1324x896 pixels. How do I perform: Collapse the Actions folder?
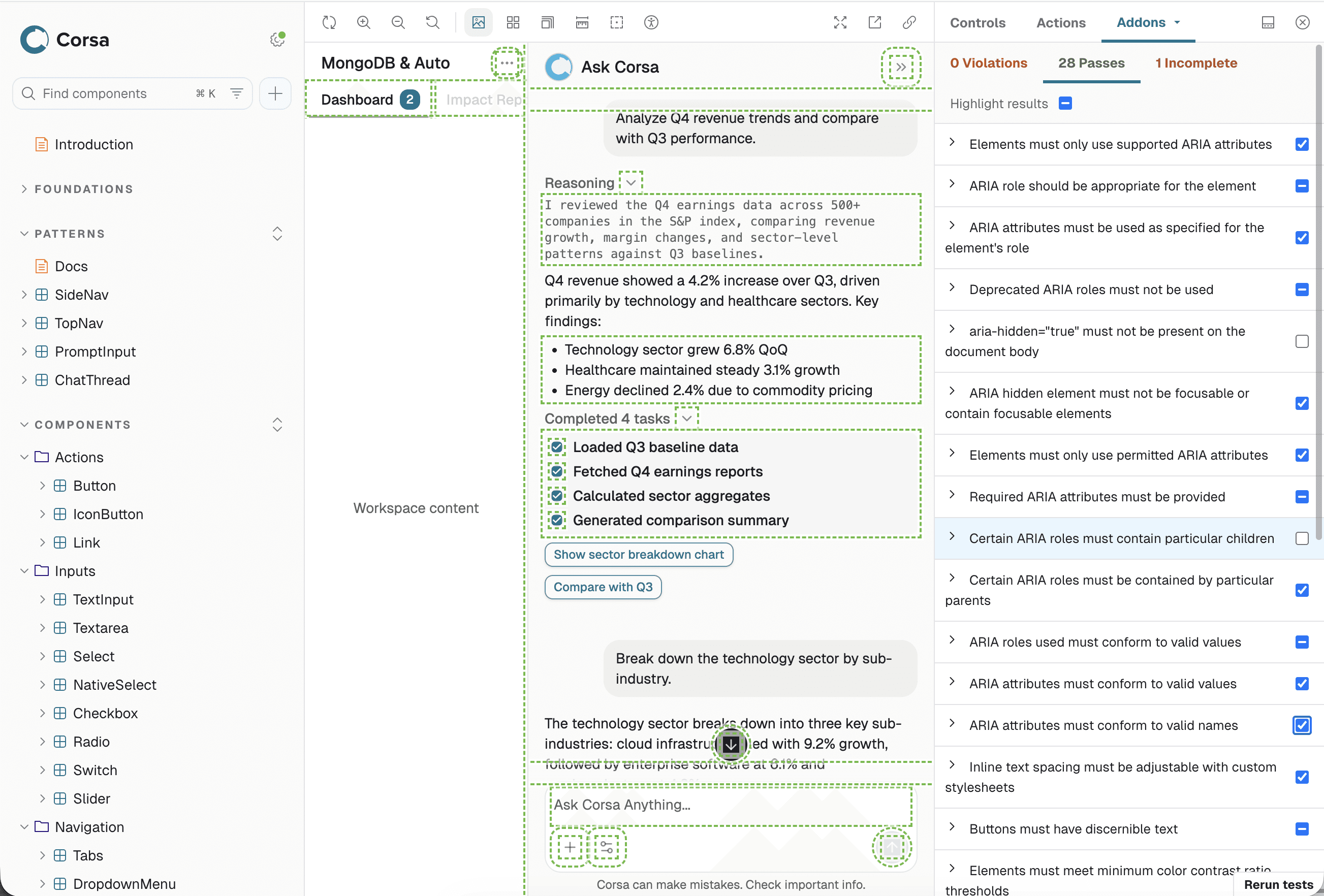[x=24, y=457]
